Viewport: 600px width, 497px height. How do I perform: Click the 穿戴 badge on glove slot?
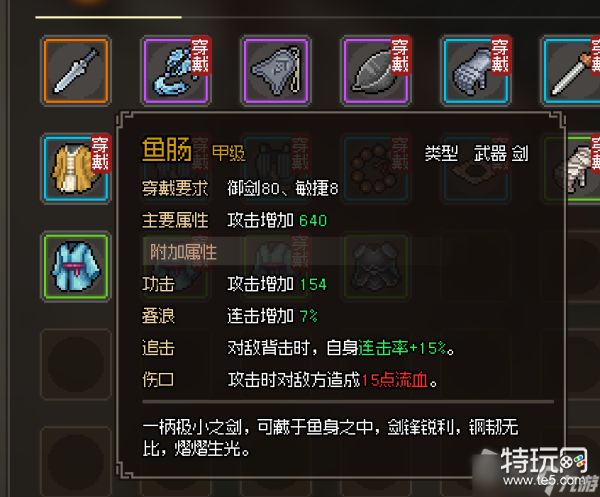500,55
